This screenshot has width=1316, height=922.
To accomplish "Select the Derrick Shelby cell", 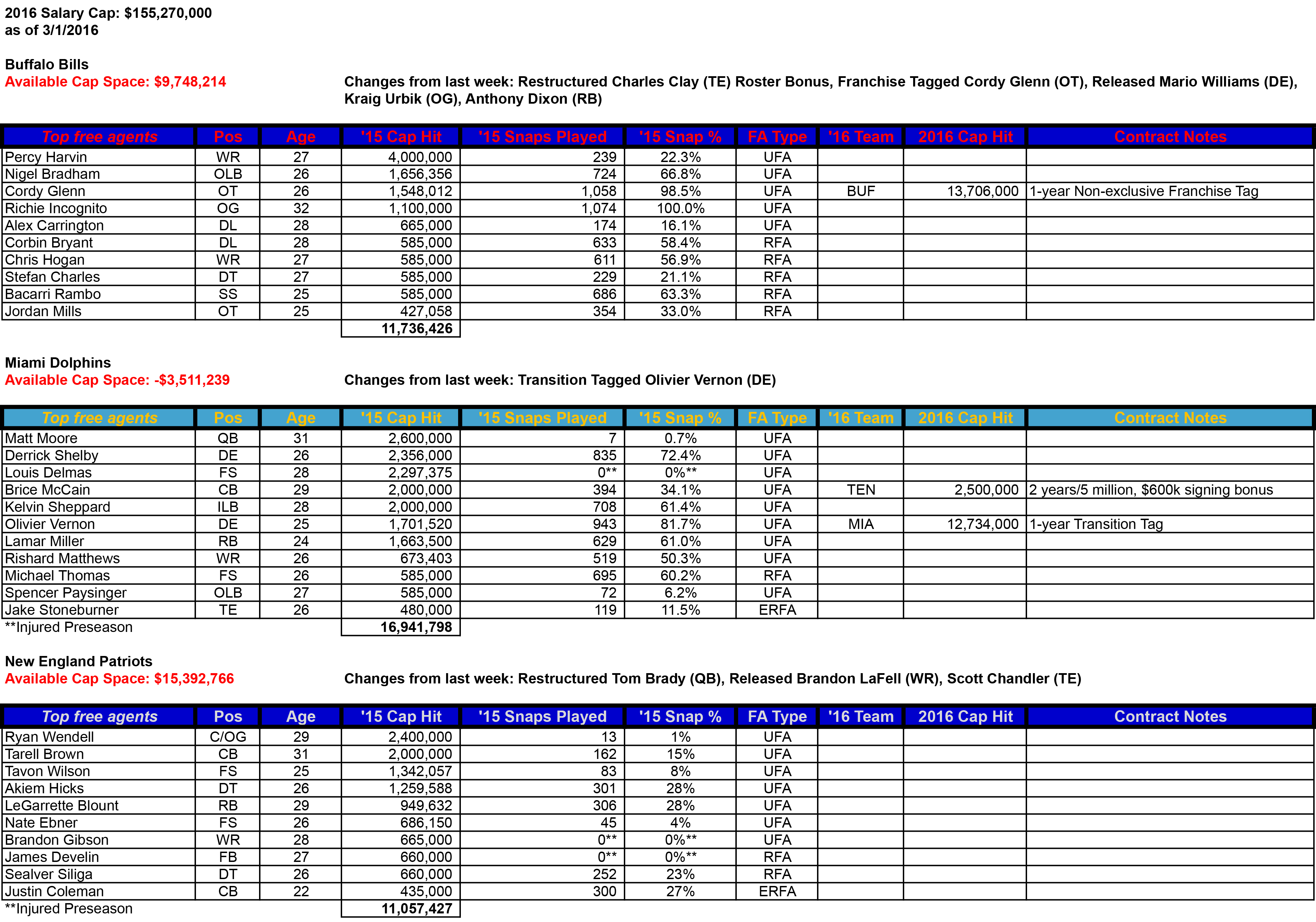I will (98, 456).
